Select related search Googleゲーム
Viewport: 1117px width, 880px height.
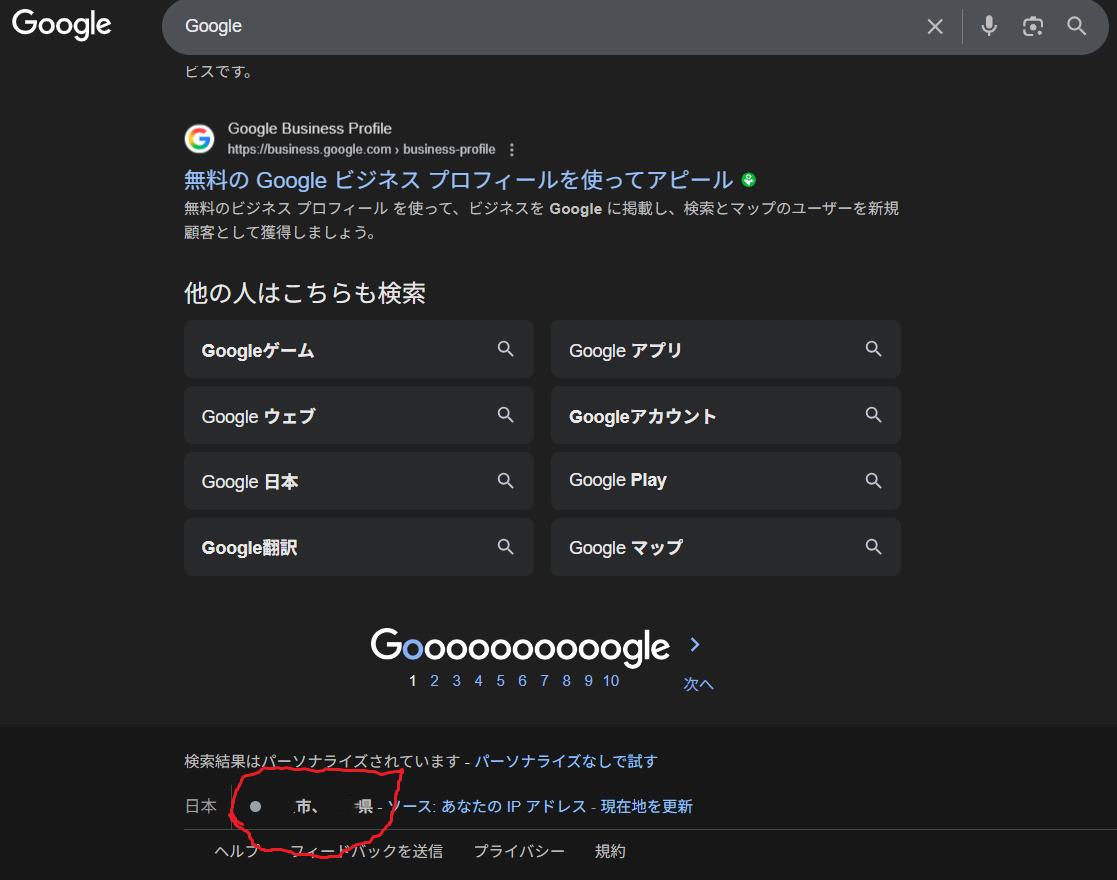tap(358, 350)
